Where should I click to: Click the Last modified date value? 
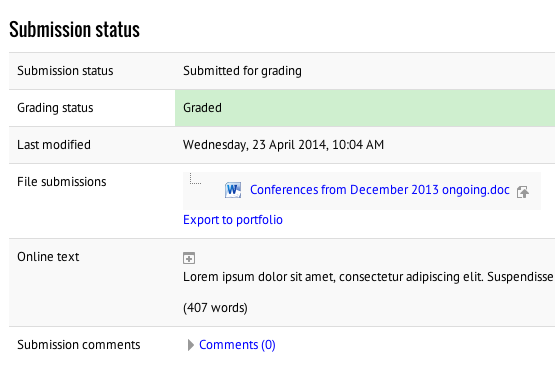(x=284, y=145)
